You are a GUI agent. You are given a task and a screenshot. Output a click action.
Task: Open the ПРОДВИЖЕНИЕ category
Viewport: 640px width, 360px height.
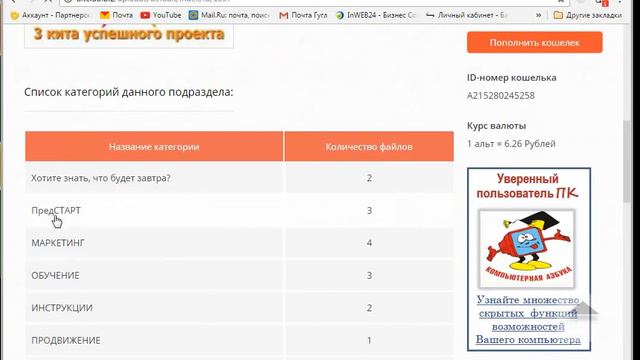pos(66,340)
